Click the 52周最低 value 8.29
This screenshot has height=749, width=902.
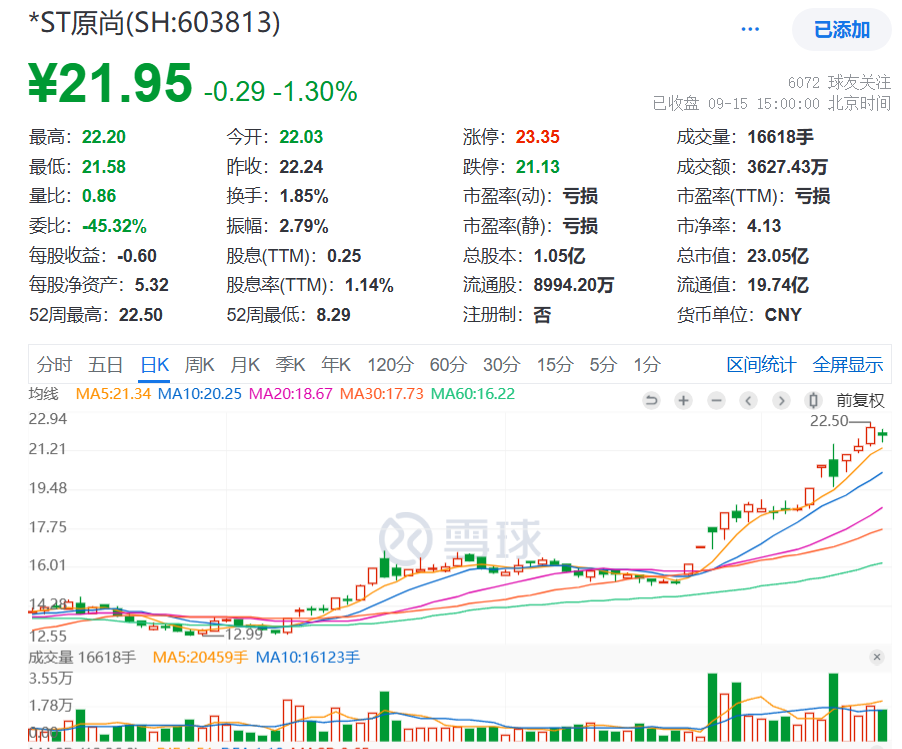coord(333,315)
